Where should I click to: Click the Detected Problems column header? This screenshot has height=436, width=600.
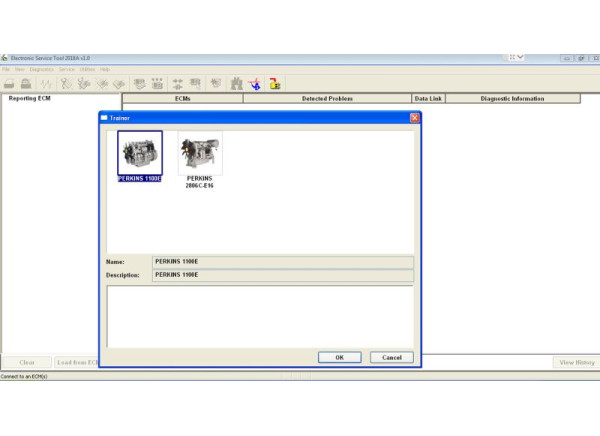click(327, 99)
